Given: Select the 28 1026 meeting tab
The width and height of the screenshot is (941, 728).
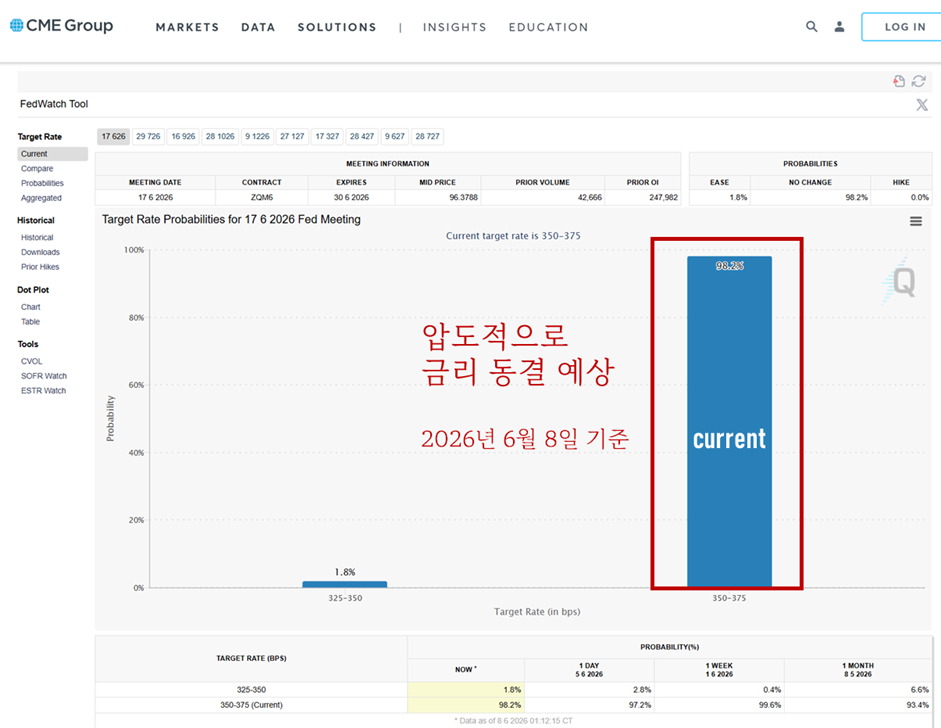Looking at the screenshot, I should tap(220, 136).
